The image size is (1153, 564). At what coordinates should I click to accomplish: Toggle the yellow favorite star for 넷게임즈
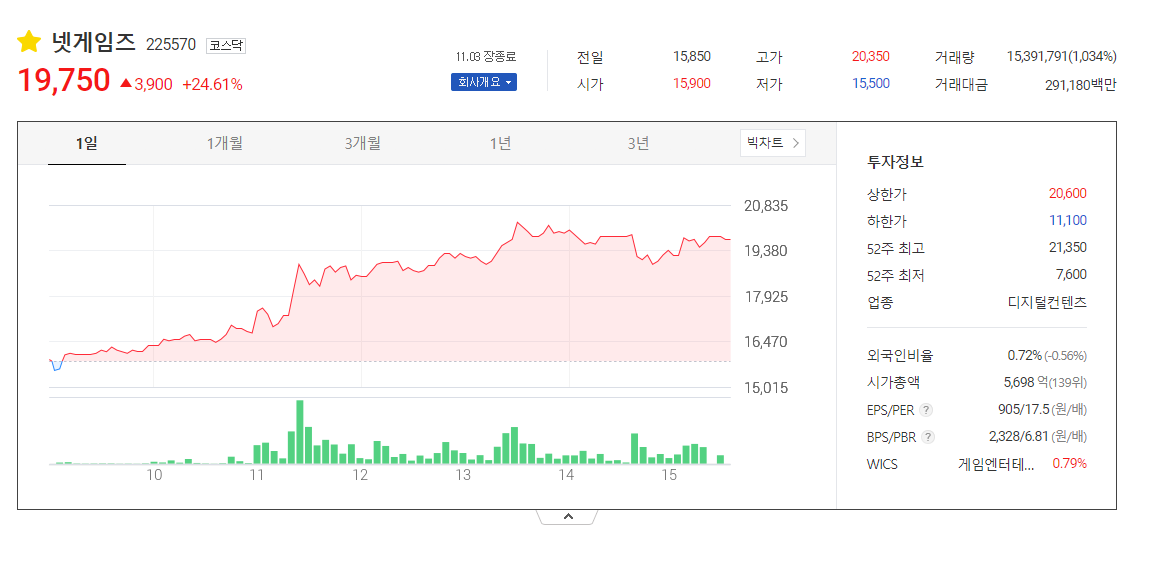[29, 42]
